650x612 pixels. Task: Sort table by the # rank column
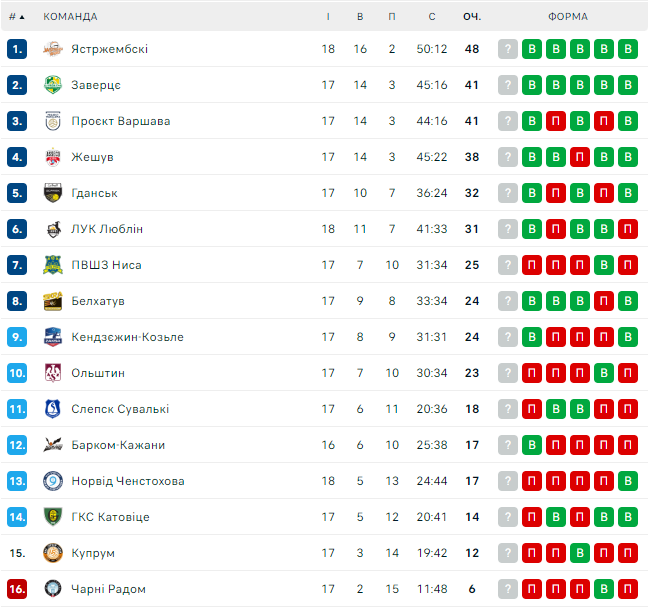(x=16, y=17)
